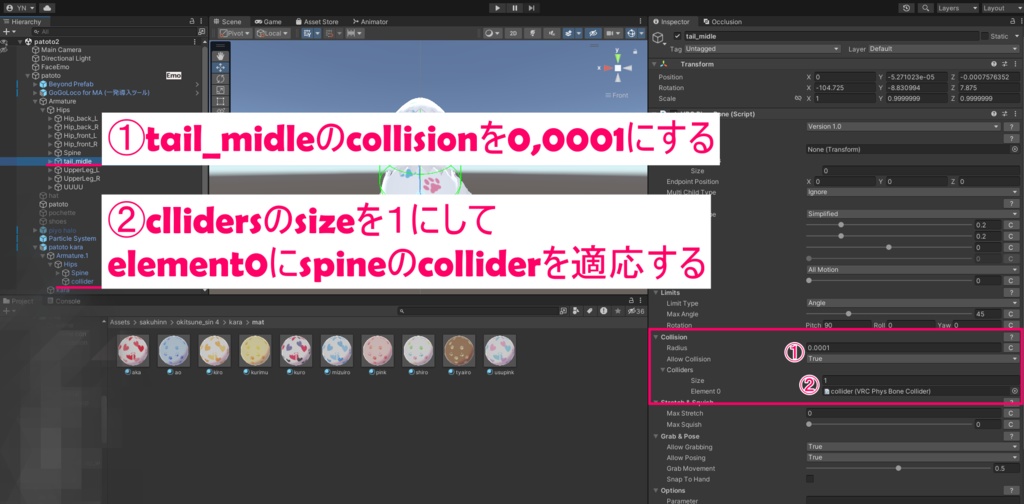Select the Inspector tab

coord(675,22)
